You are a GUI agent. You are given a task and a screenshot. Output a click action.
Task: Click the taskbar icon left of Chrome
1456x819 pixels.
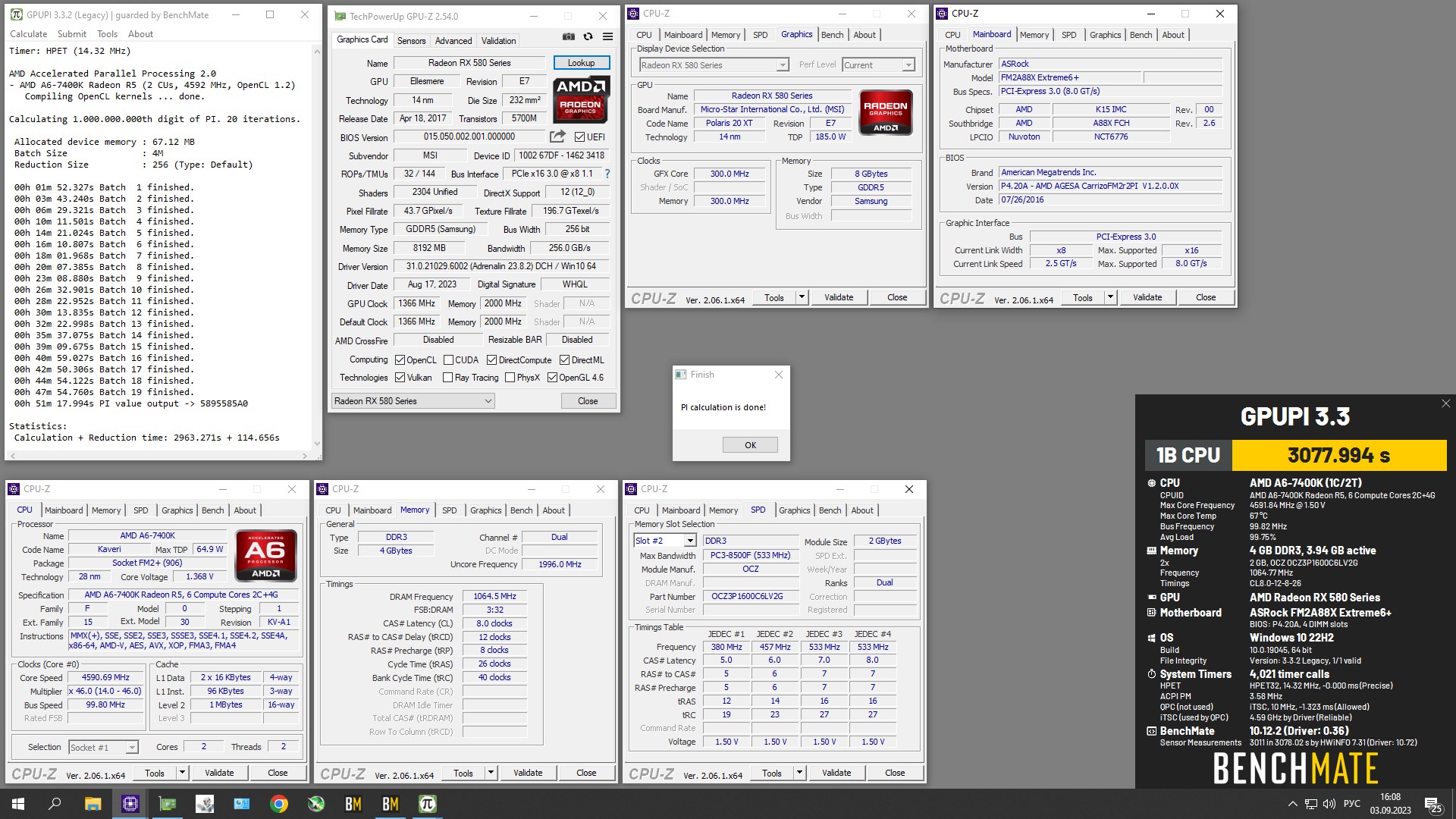click(x=242, y=804)
